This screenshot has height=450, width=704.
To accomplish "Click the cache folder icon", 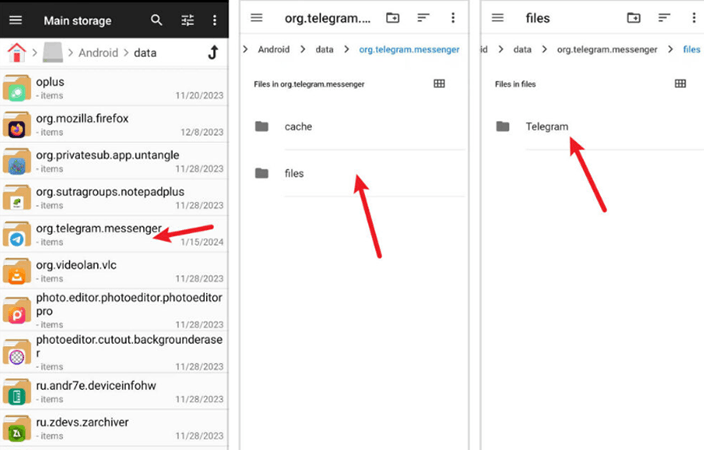I will [262, 127].
